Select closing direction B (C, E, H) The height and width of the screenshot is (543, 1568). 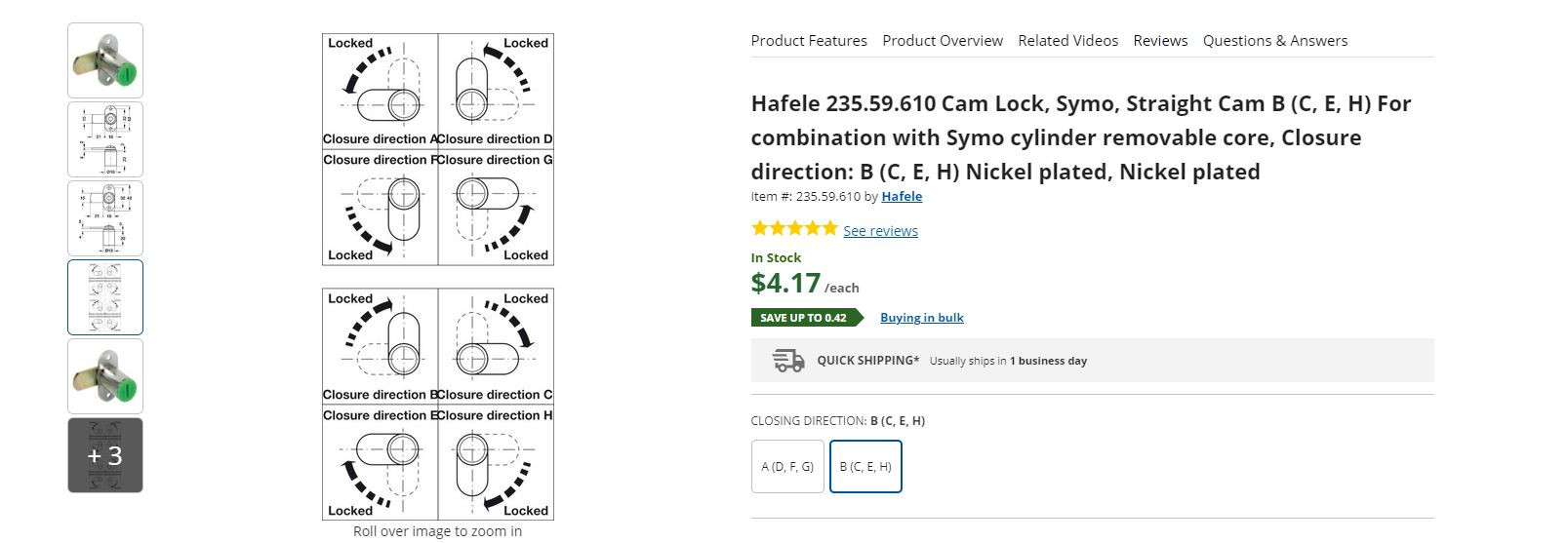[x=865, y=467]
